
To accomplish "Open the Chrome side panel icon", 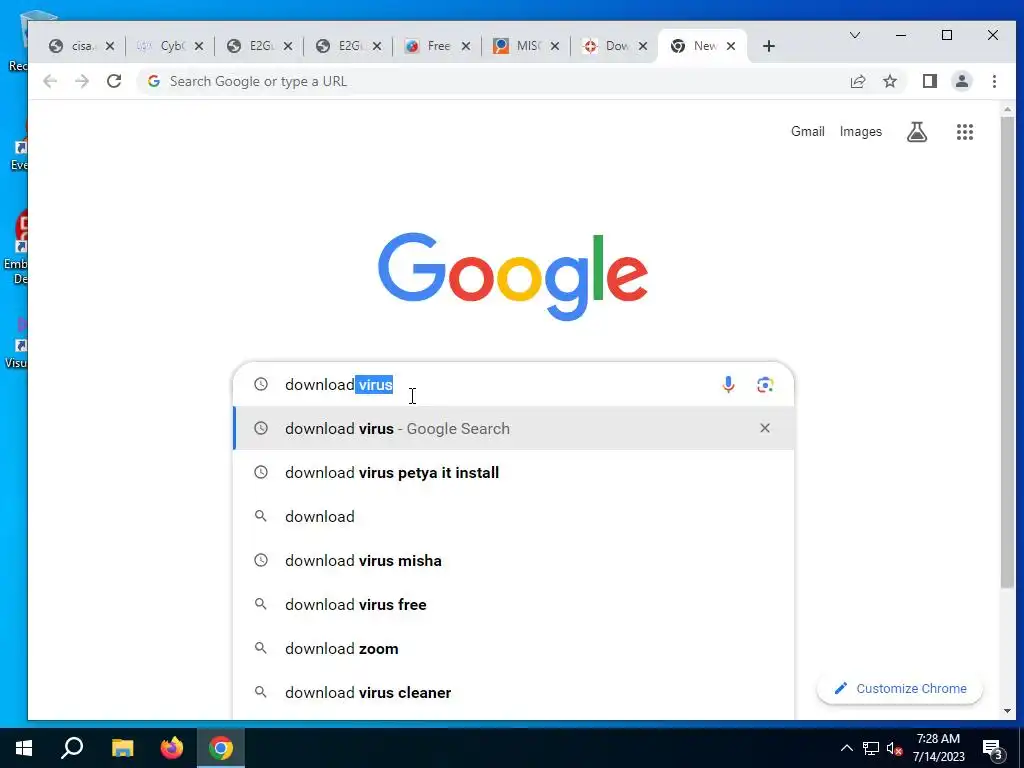I will (x=929, y=81).
